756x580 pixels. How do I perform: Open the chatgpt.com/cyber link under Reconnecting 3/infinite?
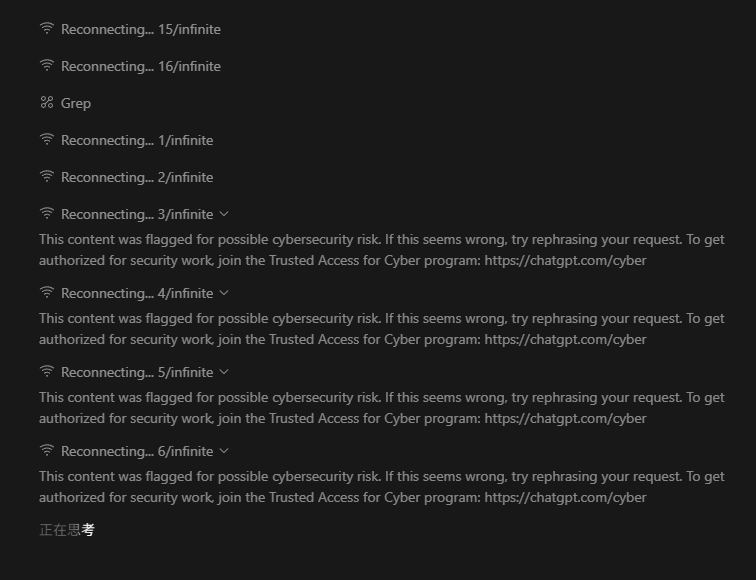click(x=565, y=260)
